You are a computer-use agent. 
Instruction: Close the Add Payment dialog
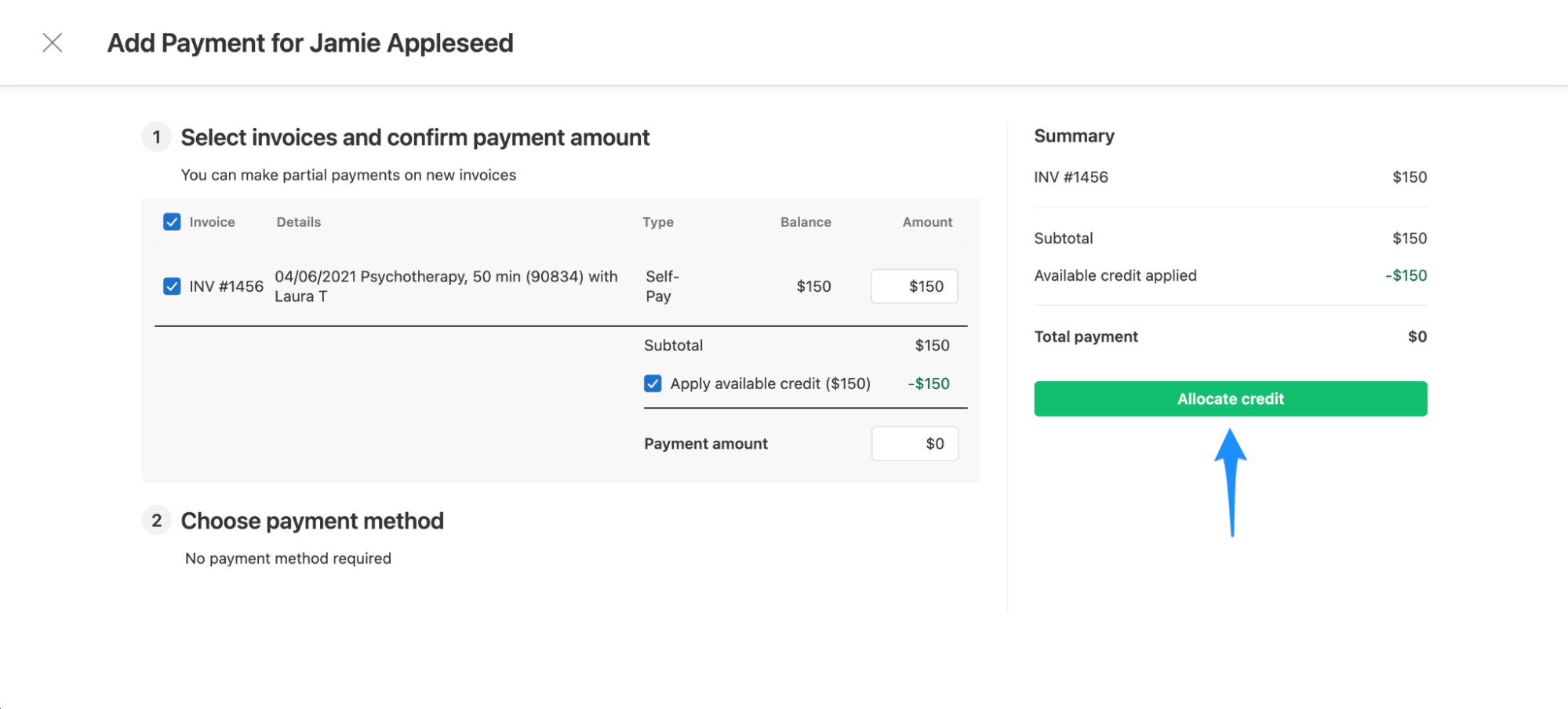53,42
